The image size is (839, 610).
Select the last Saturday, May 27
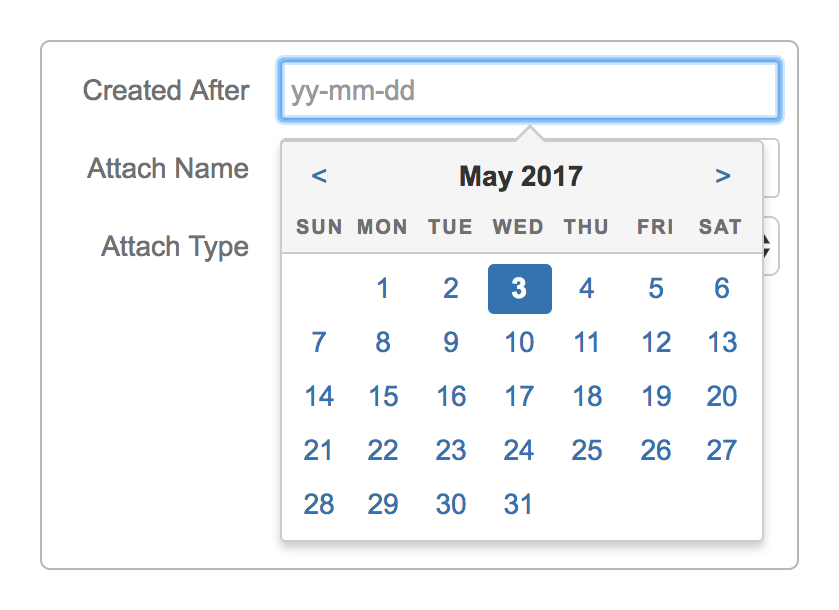coord(721,450)
